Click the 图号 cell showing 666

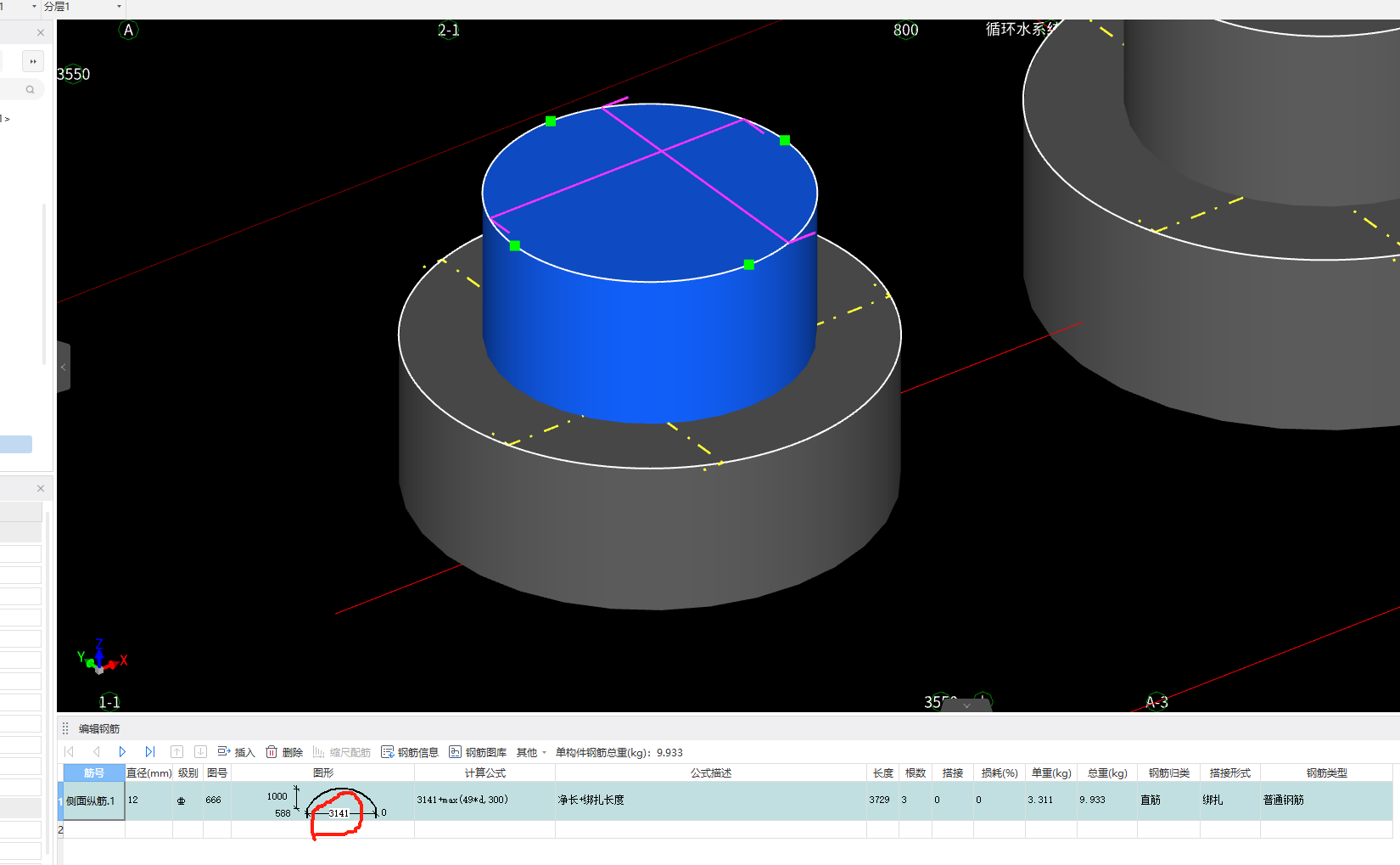[x=217, y=800]
